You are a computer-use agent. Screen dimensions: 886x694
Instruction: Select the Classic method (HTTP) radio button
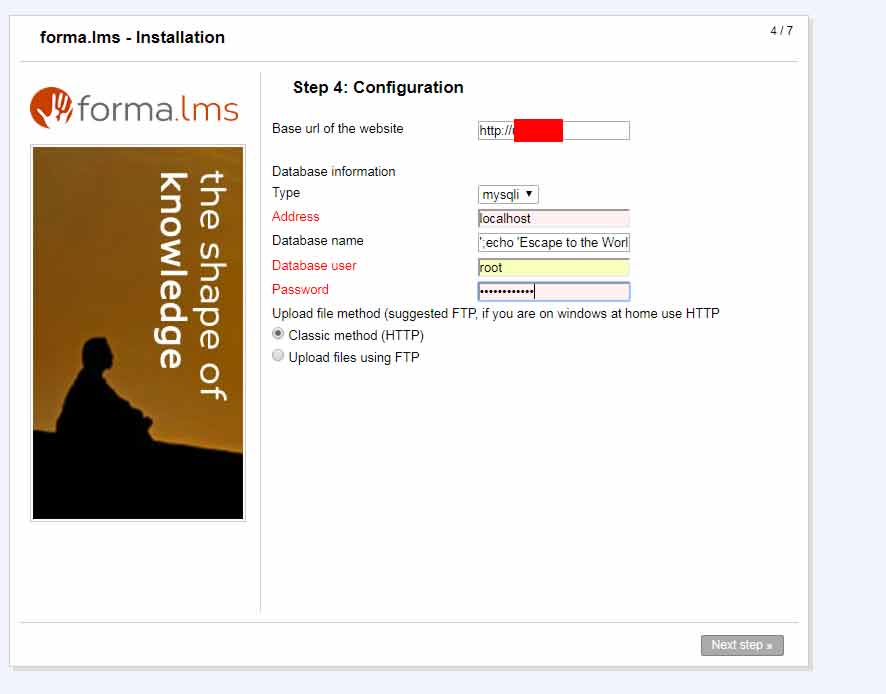pyautogui.click(x=278, y=334)
